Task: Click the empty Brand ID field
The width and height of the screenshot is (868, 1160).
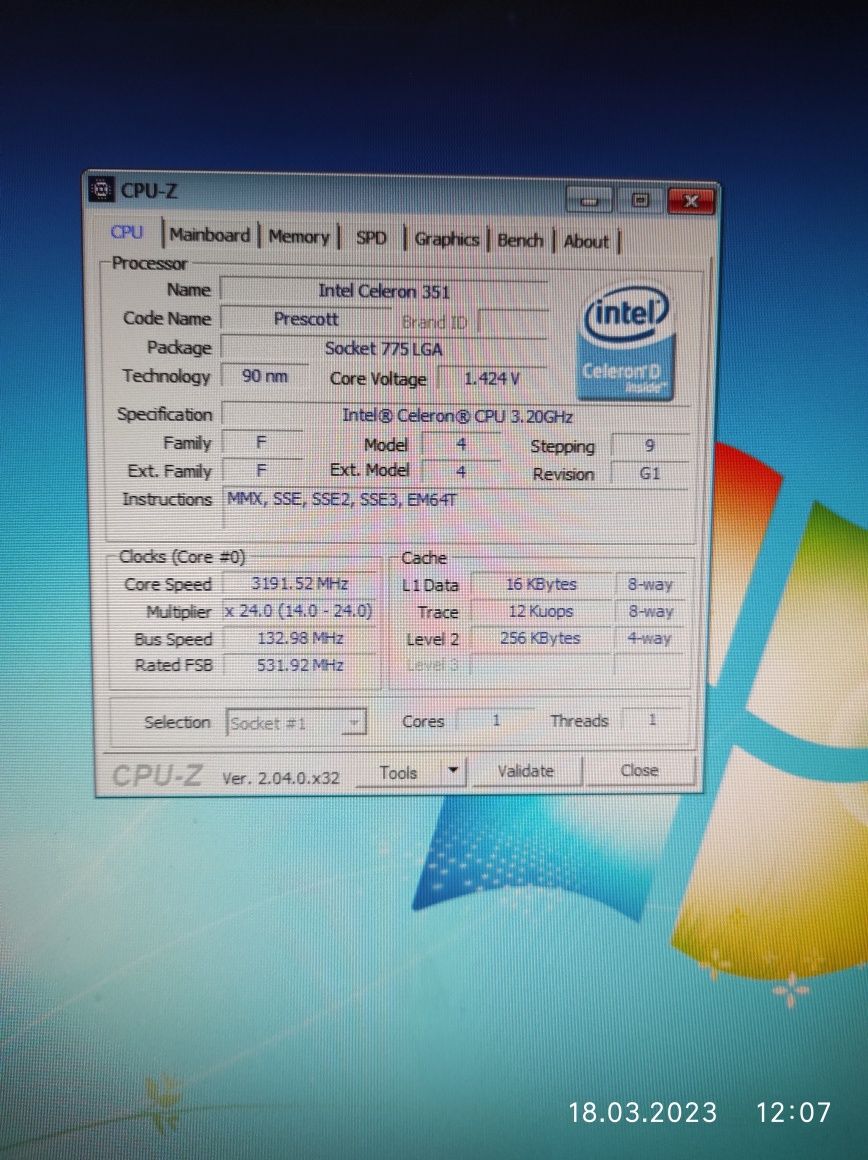Action: (514, 322)
